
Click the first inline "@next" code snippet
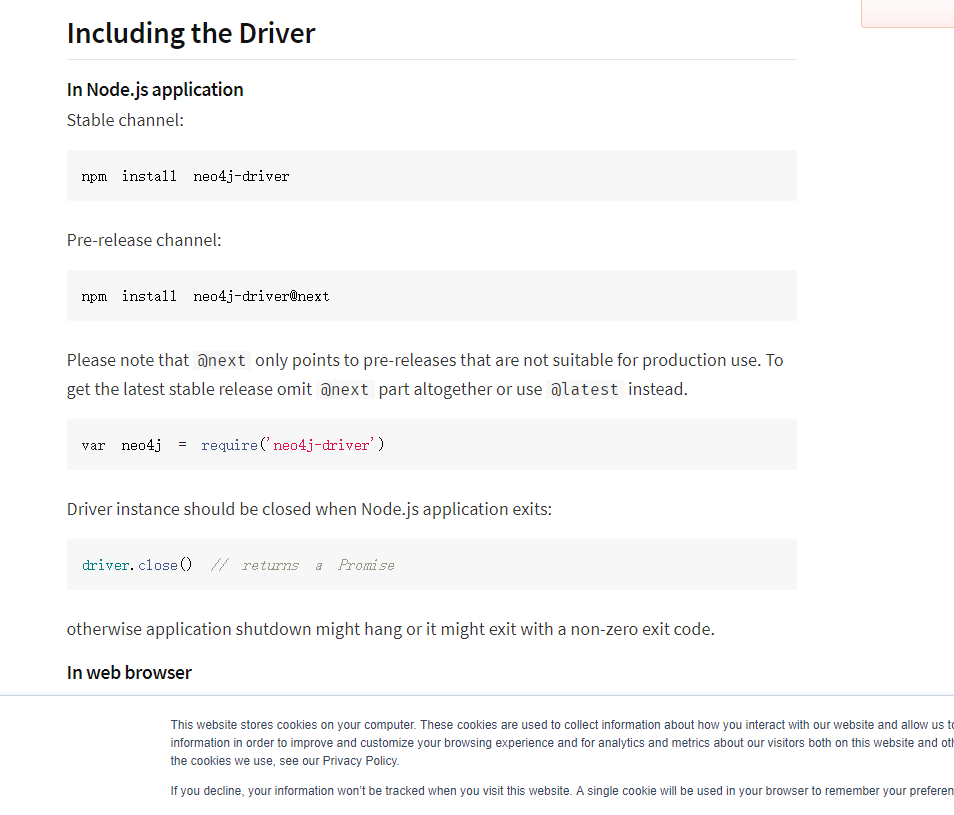[222, 361]
